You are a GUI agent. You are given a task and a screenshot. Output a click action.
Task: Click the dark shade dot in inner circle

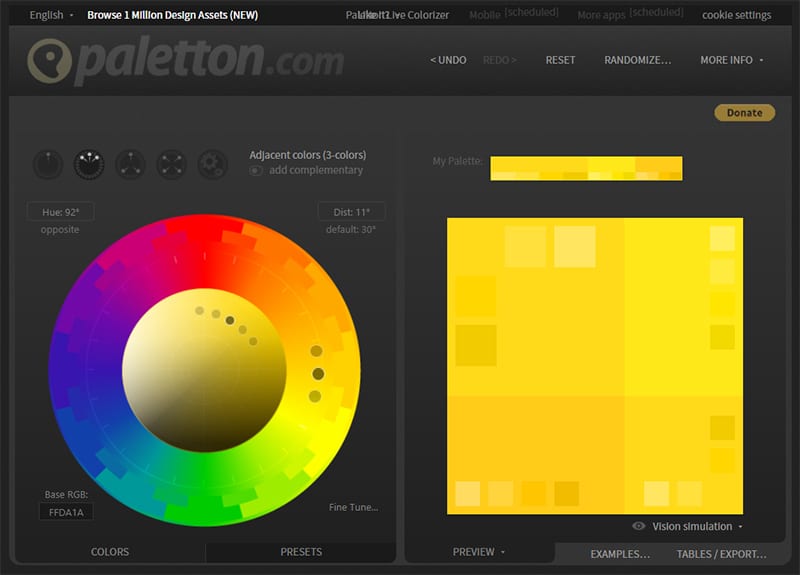[x=230, y=320]
